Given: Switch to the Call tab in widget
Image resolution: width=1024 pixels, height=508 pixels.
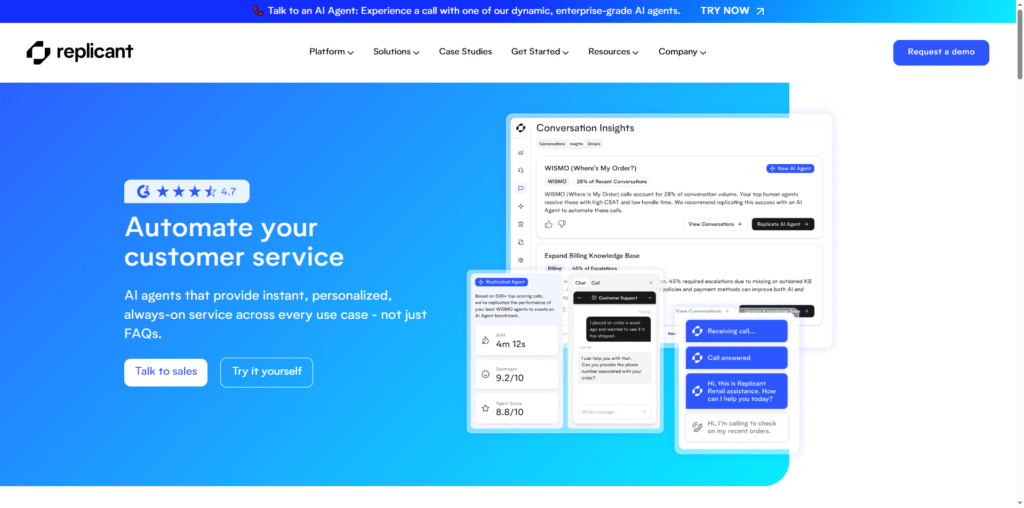Looking at the screenshot, I should tap(596, 283).
